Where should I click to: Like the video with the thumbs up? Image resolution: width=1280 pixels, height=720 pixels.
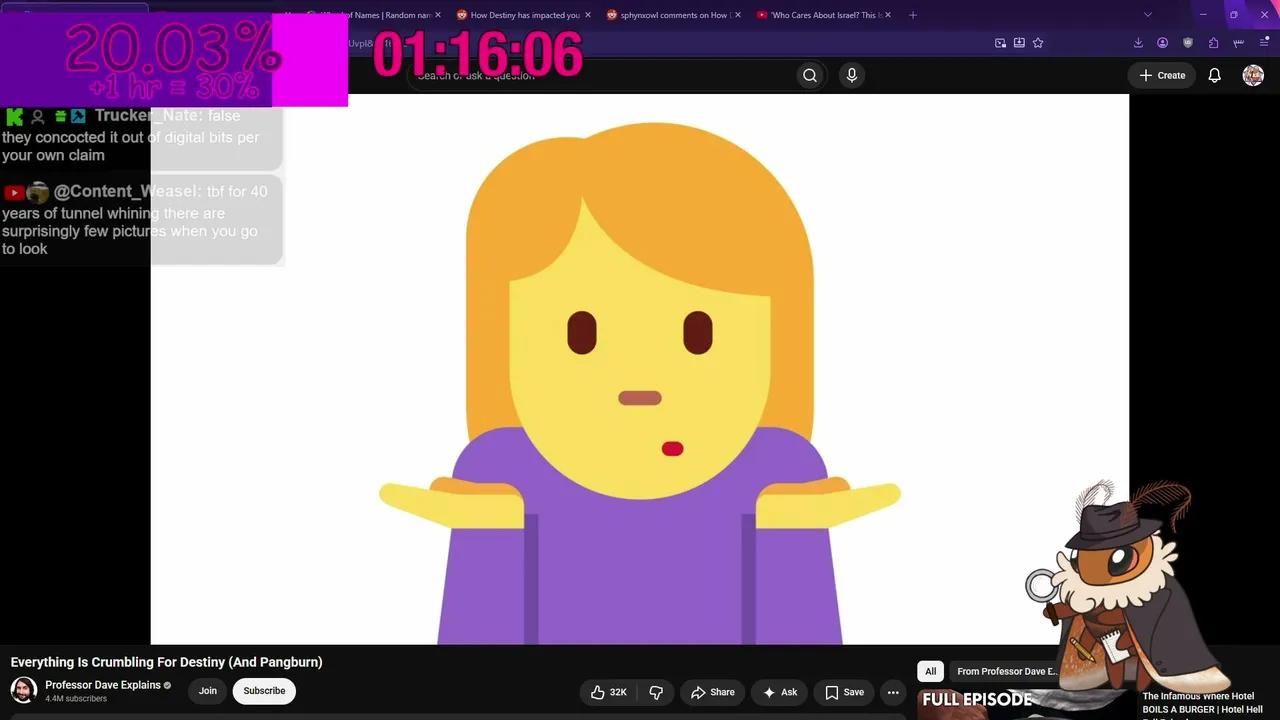point(609,692)
